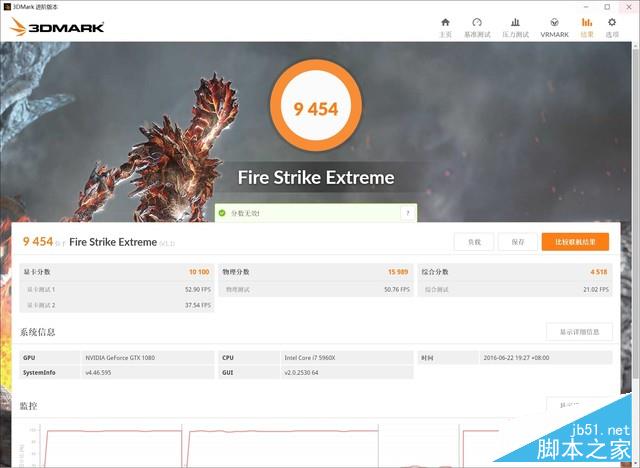Click the green check validity icon
The height and width of the screenshot is (468, 640).
coord(222,213)
